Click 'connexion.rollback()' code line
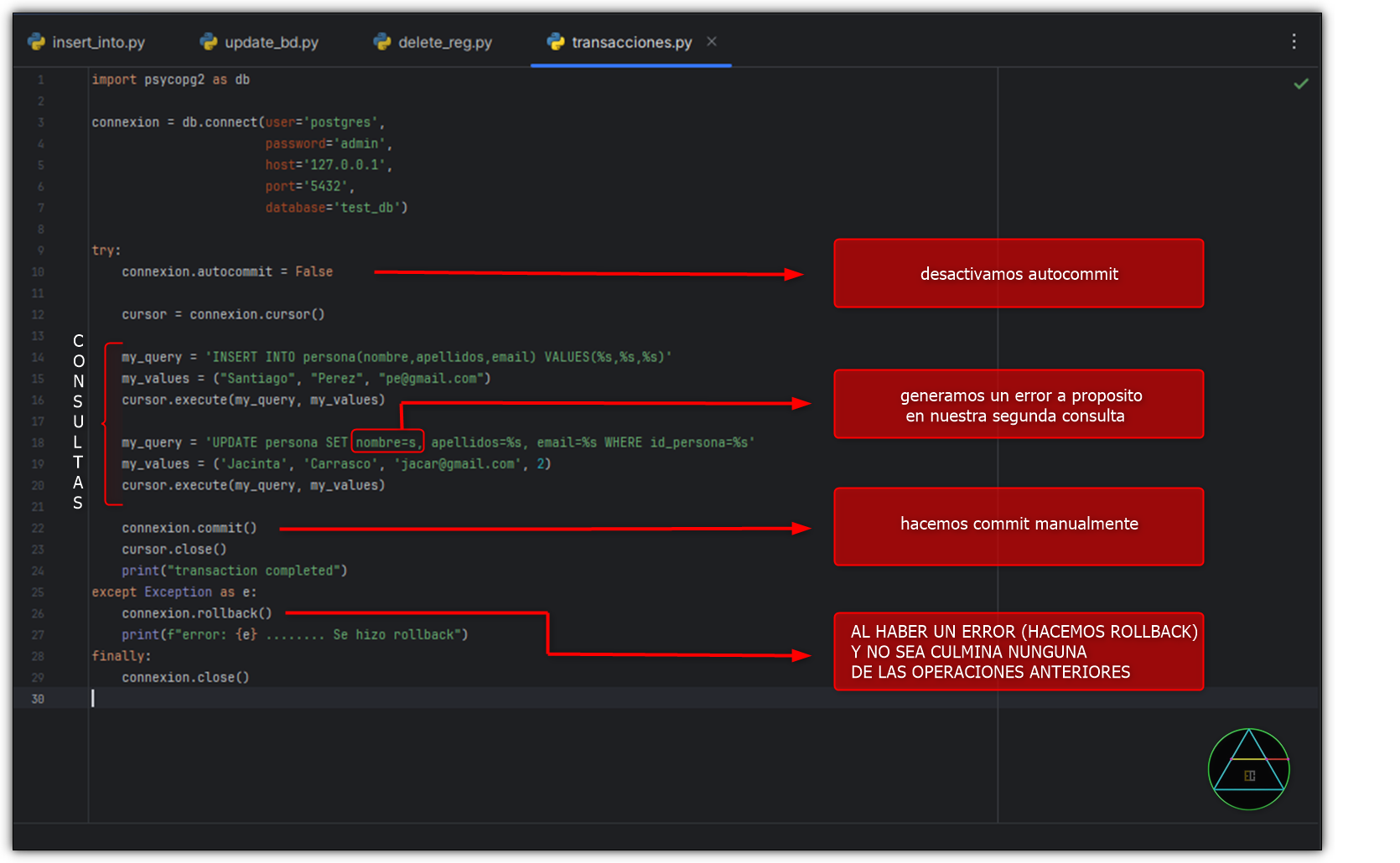Screen dimensions: 1400x863 pos(197,613)
